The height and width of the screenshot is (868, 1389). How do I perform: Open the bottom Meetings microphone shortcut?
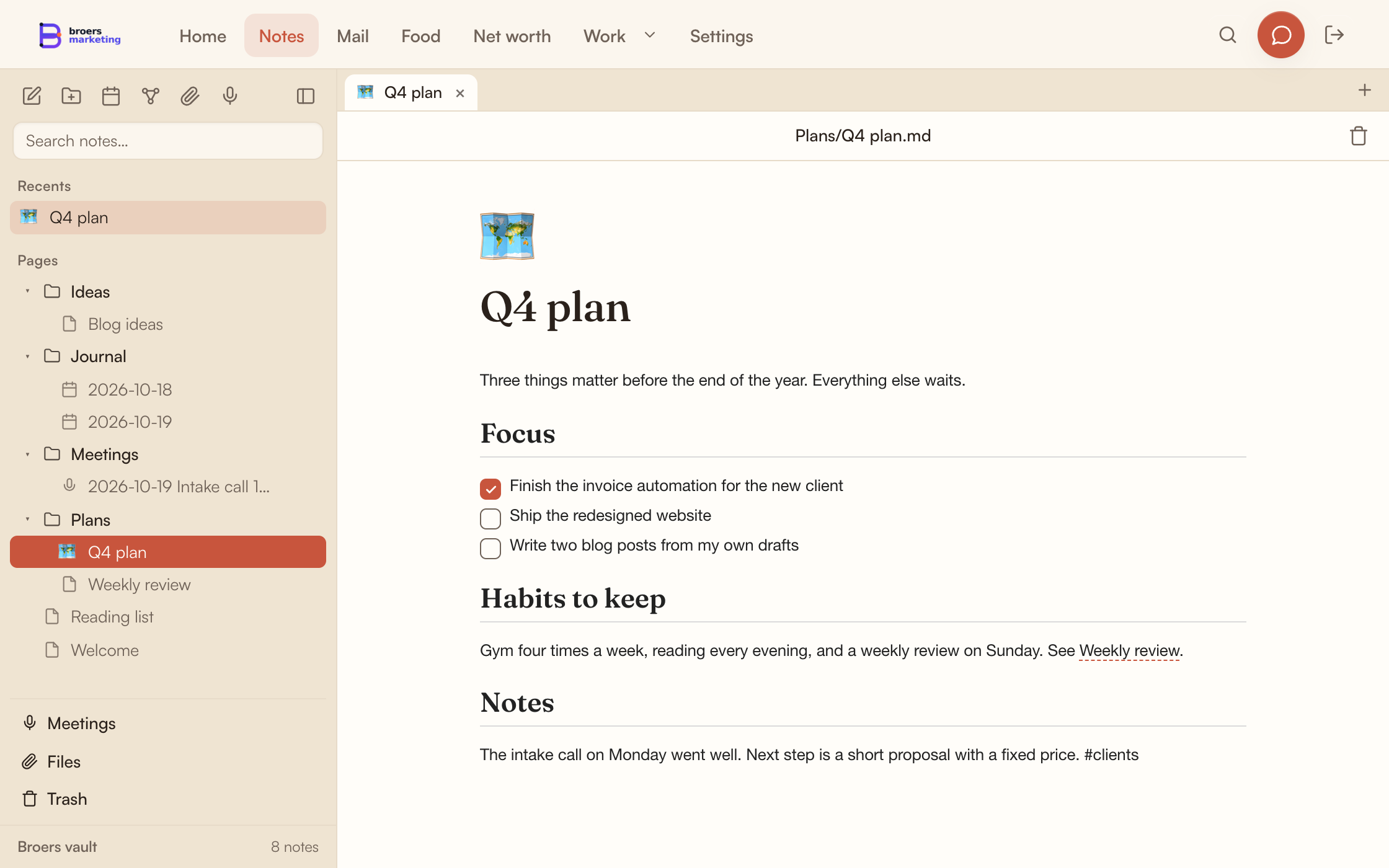point(168,724)
